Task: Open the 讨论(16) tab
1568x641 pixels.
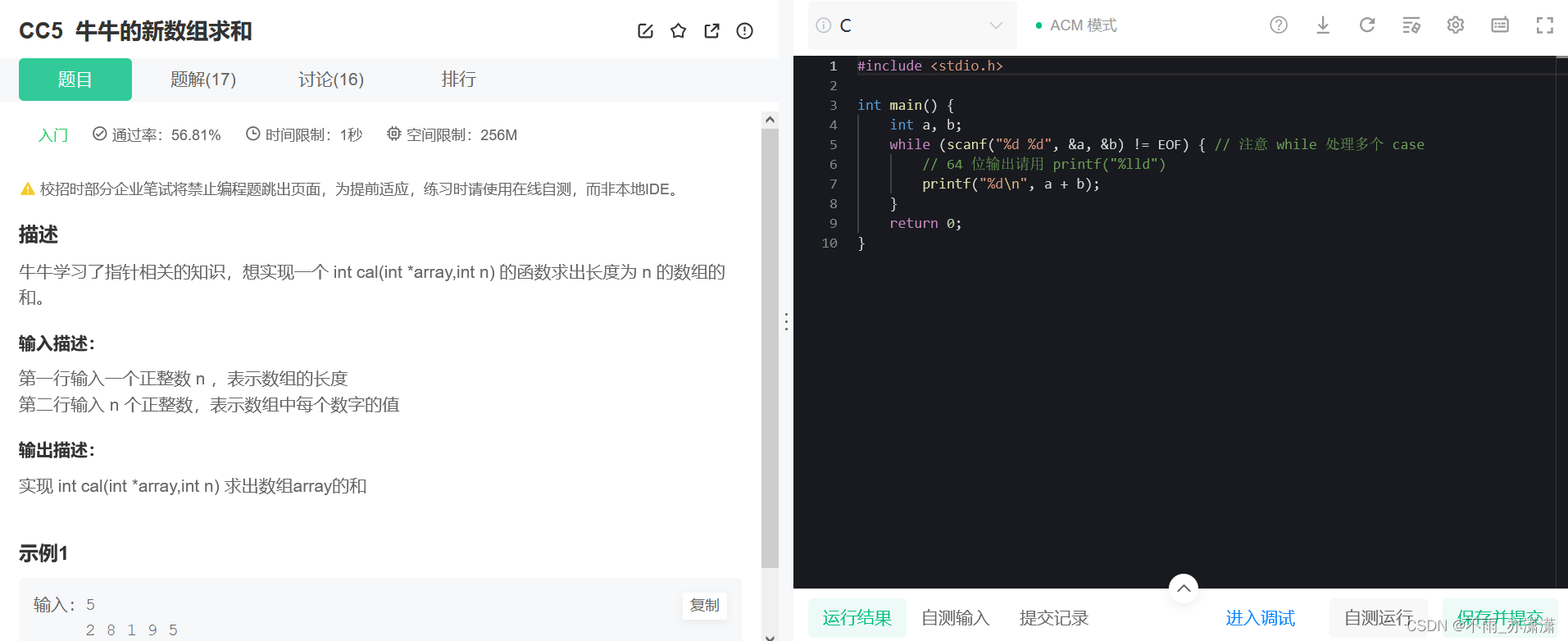Action: coord(331,80)
